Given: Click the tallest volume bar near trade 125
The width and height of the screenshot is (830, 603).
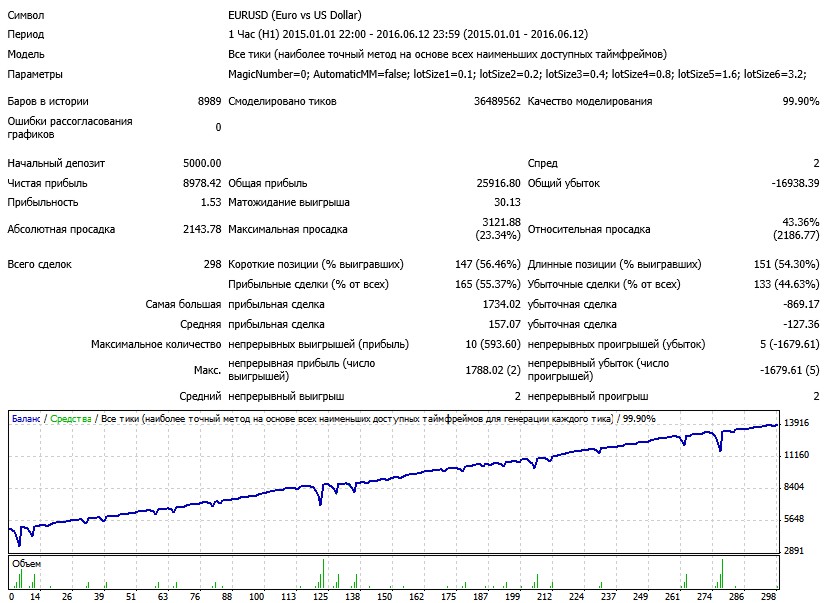Looking at the screenshot, I should click(x=323, y=573).
